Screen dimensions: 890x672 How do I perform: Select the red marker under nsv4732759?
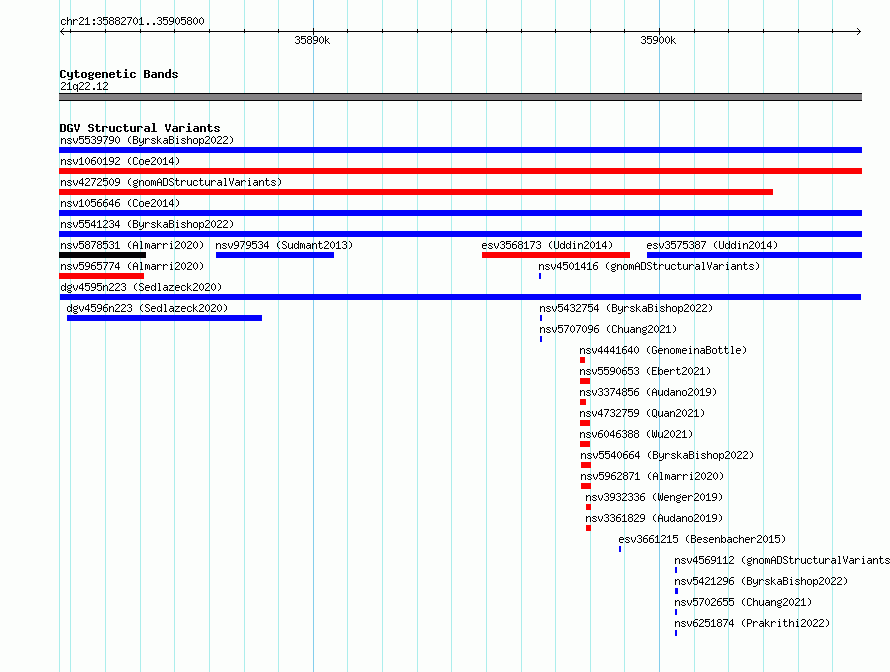pyautogui.click(x=585, y=423)
